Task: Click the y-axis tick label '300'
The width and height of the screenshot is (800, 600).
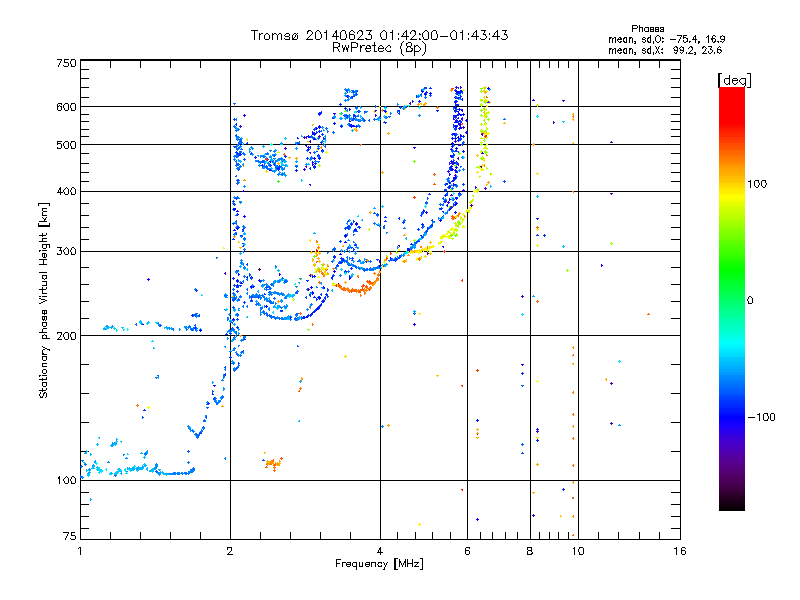Action: (x=66, y=252)
